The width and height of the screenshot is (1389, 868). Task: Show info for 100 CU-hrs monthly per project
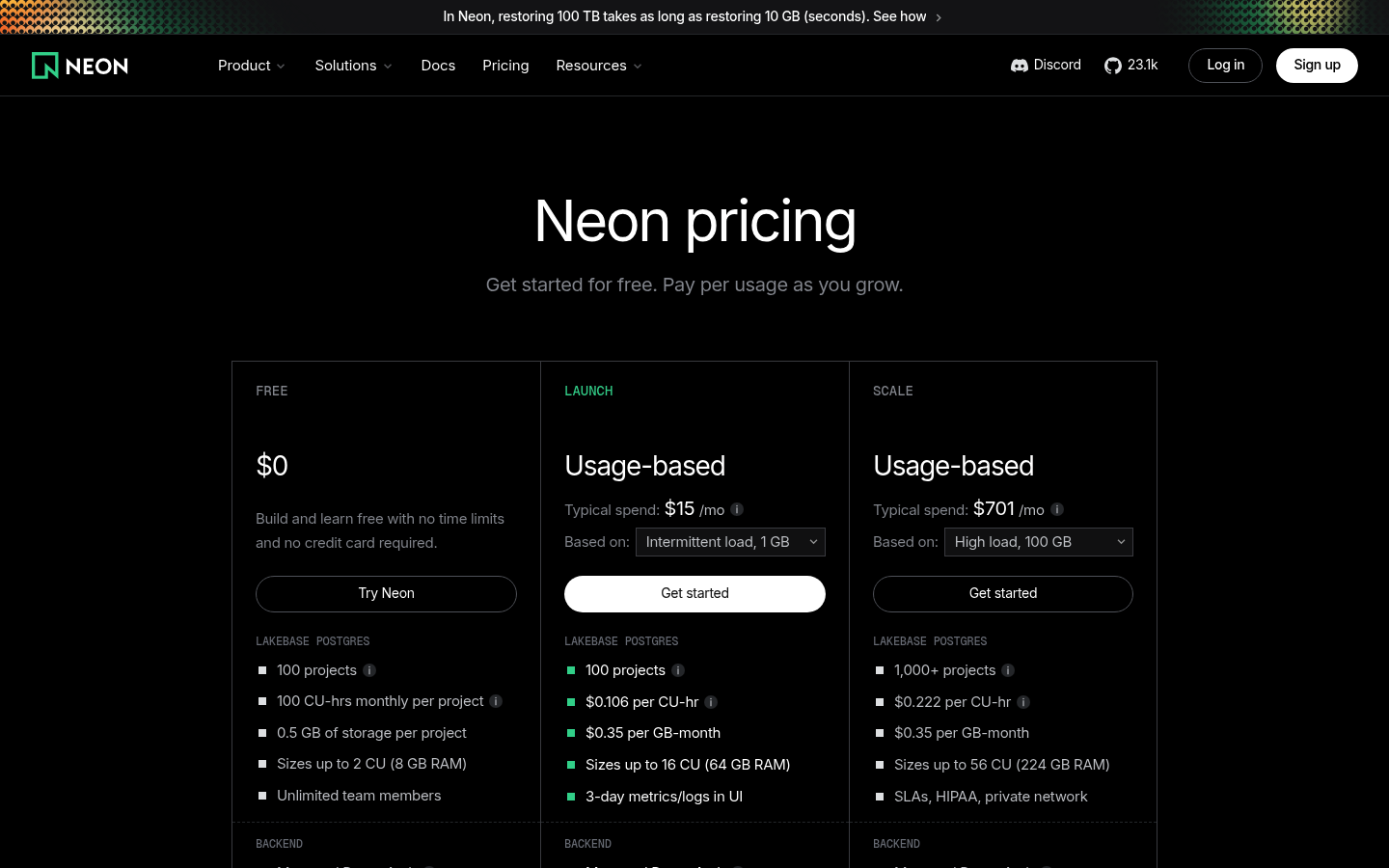pos(496,701)
